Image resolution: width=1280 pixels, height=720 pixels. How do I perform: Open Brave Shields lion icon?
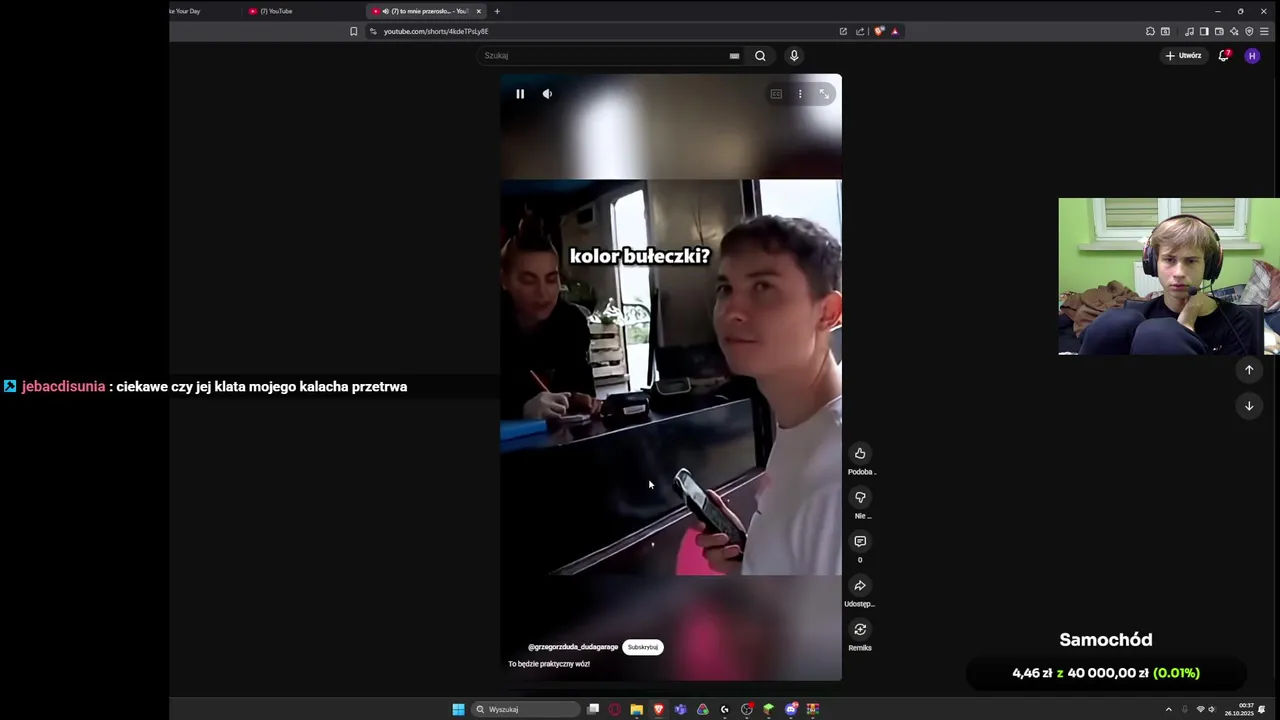click(x=879, y=31)
